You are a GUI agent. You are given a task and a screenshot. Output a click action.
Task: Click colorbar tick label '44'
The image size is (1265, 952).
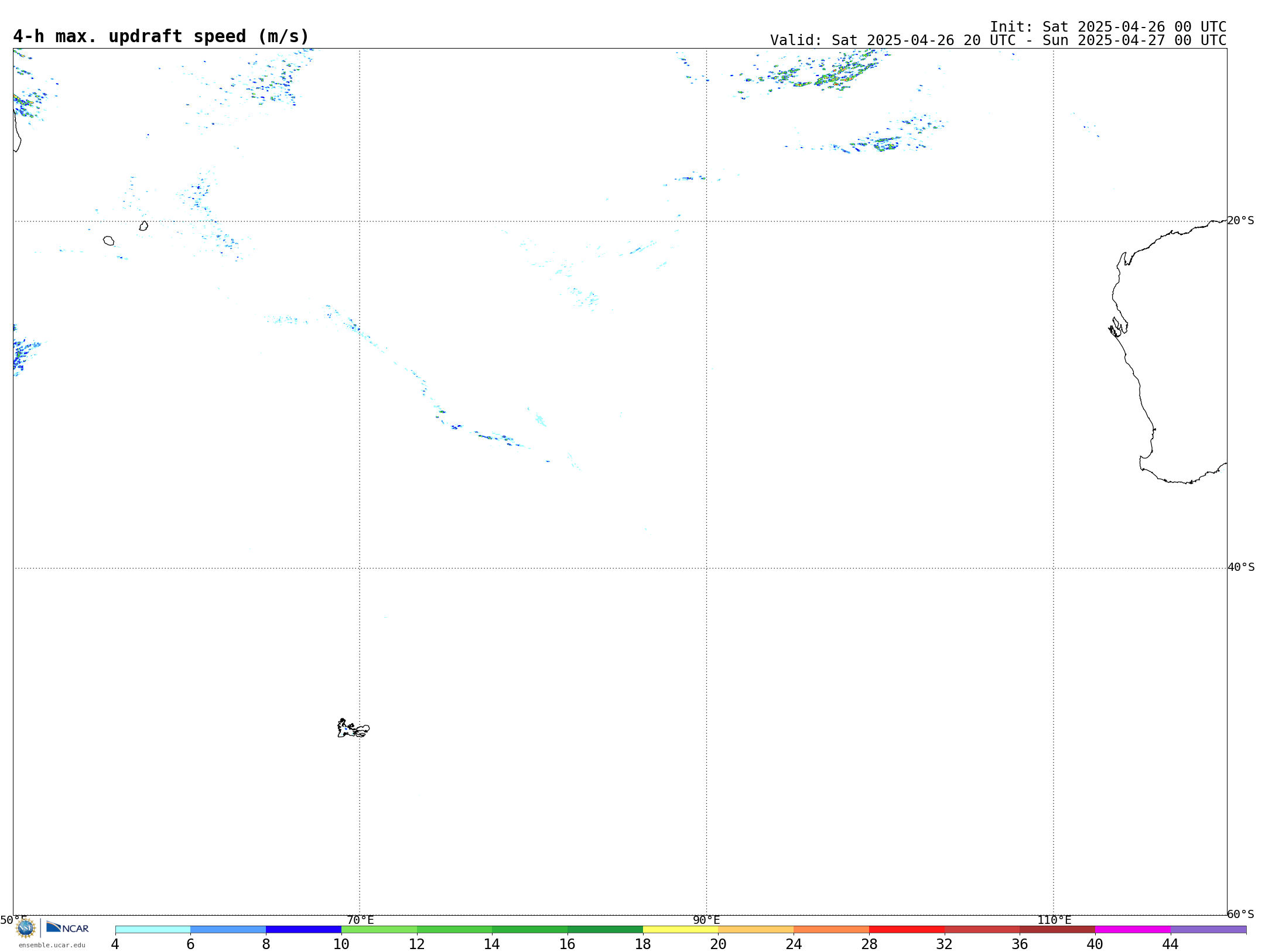1171,944
